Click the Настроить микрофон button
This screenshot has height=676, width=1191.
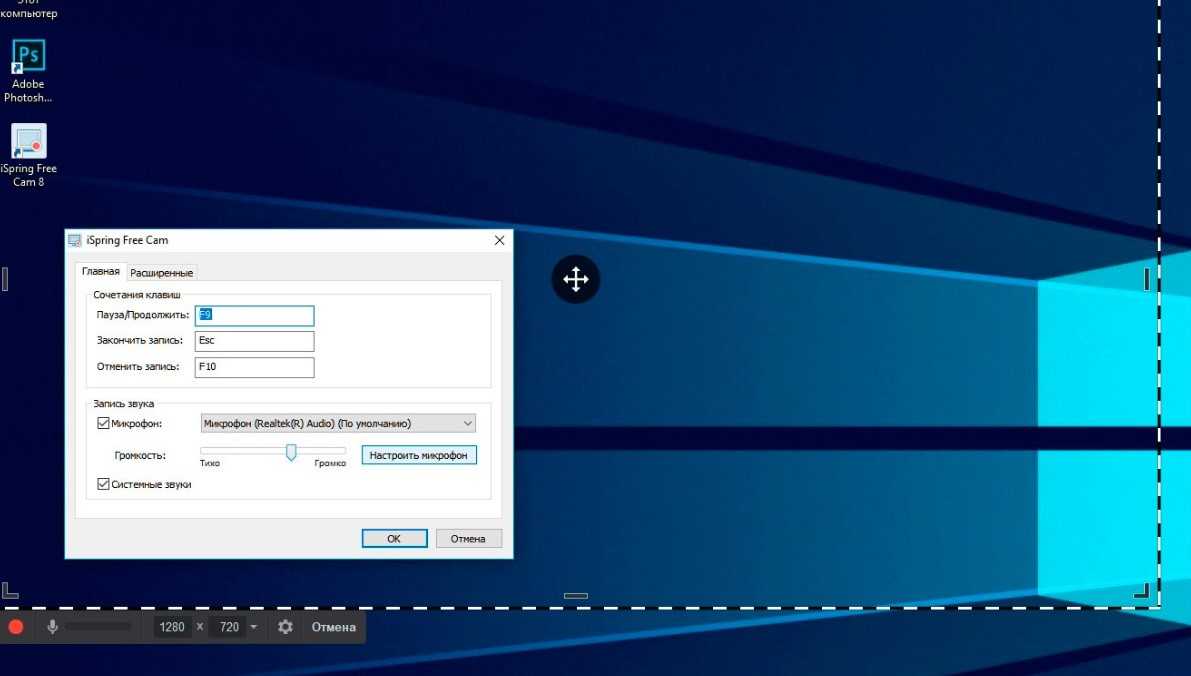point(419,455)
